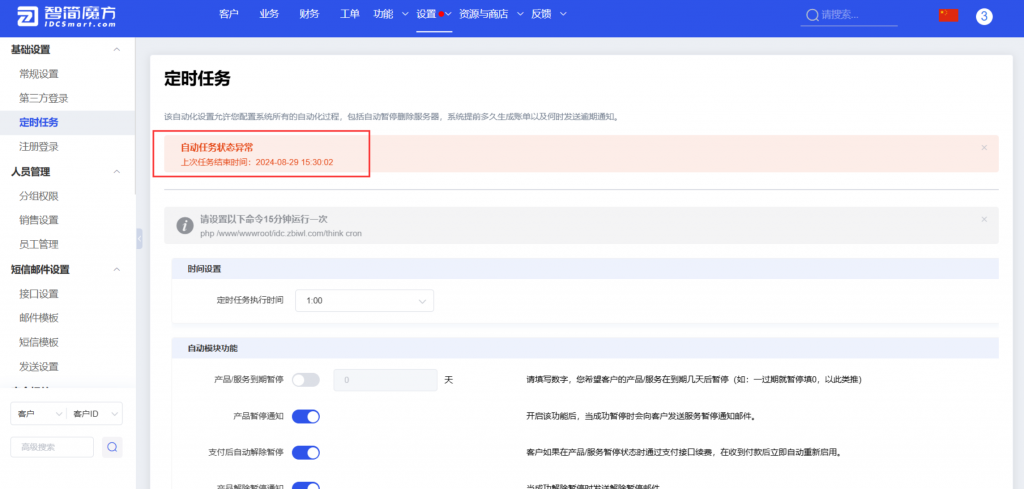Click the IDCSmart logo

[67, 16]
